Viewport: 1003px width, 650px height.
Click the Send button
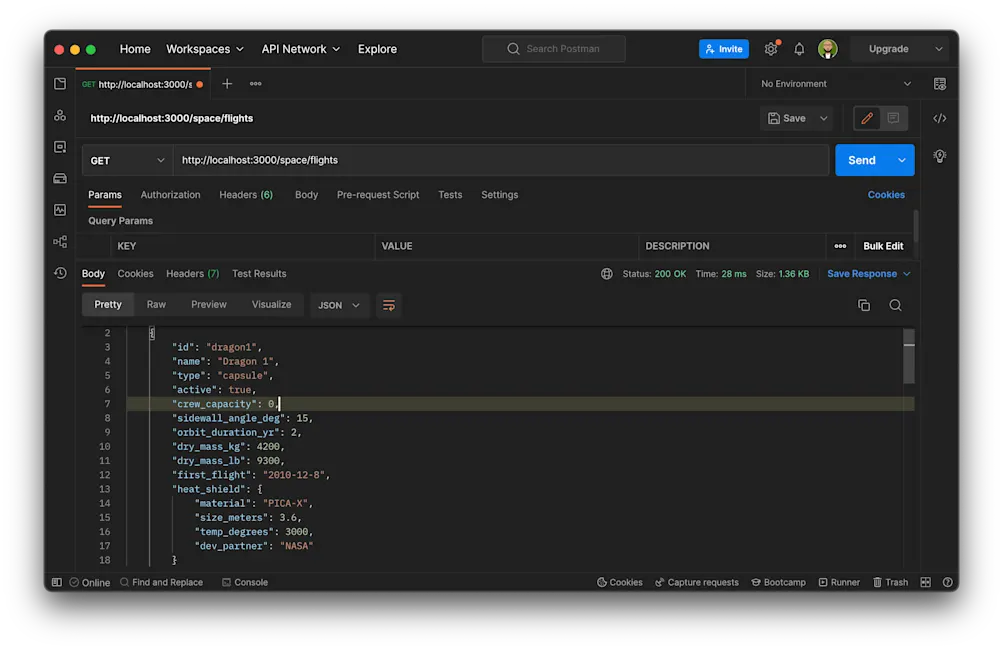click(x=861, y=159)
